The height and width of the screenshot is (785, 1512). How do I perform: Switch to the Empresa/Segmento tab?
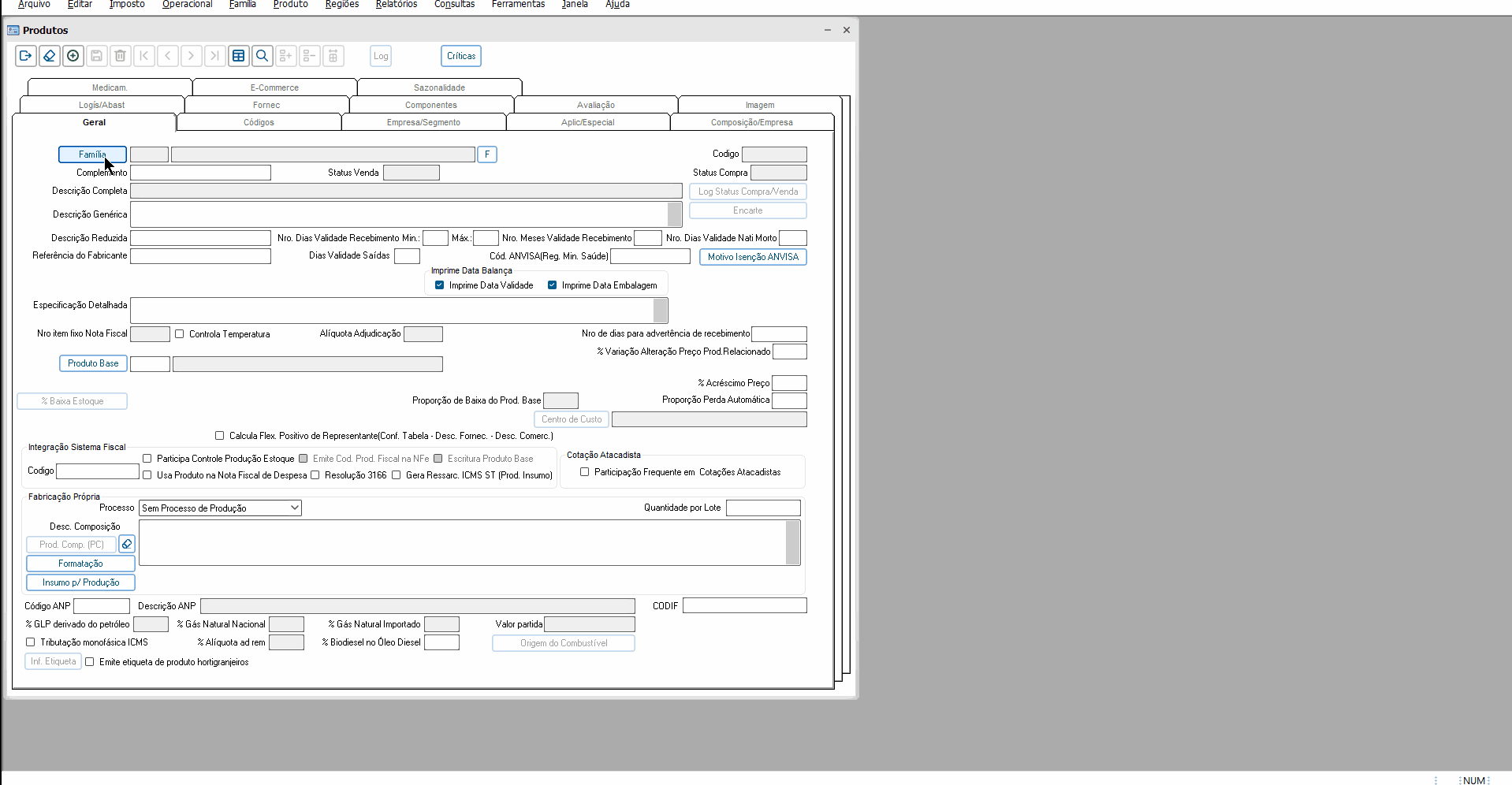(423, 122)
